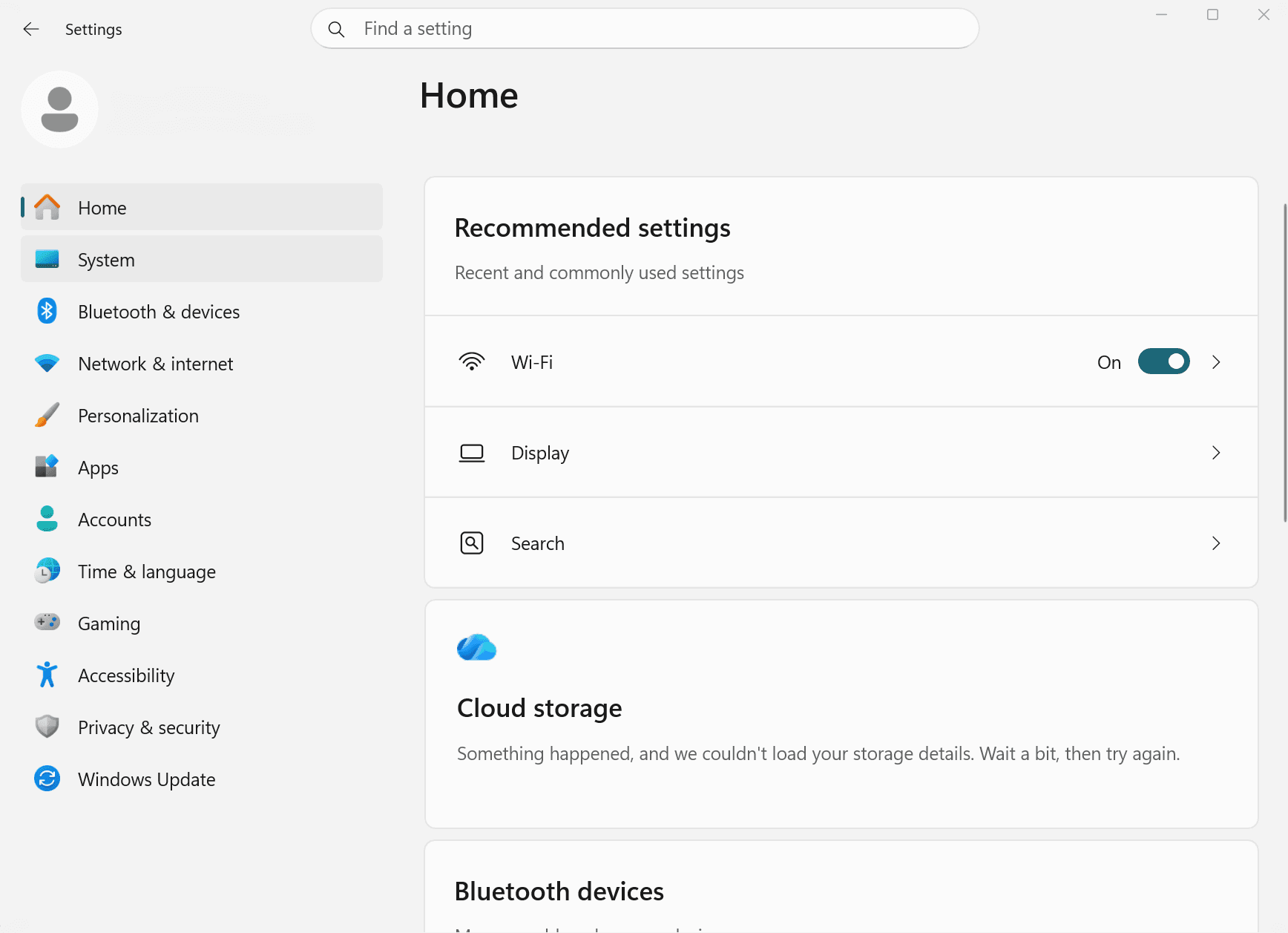Click the Search row magnifier icon

pyautogui.click(x=472, y=543)
